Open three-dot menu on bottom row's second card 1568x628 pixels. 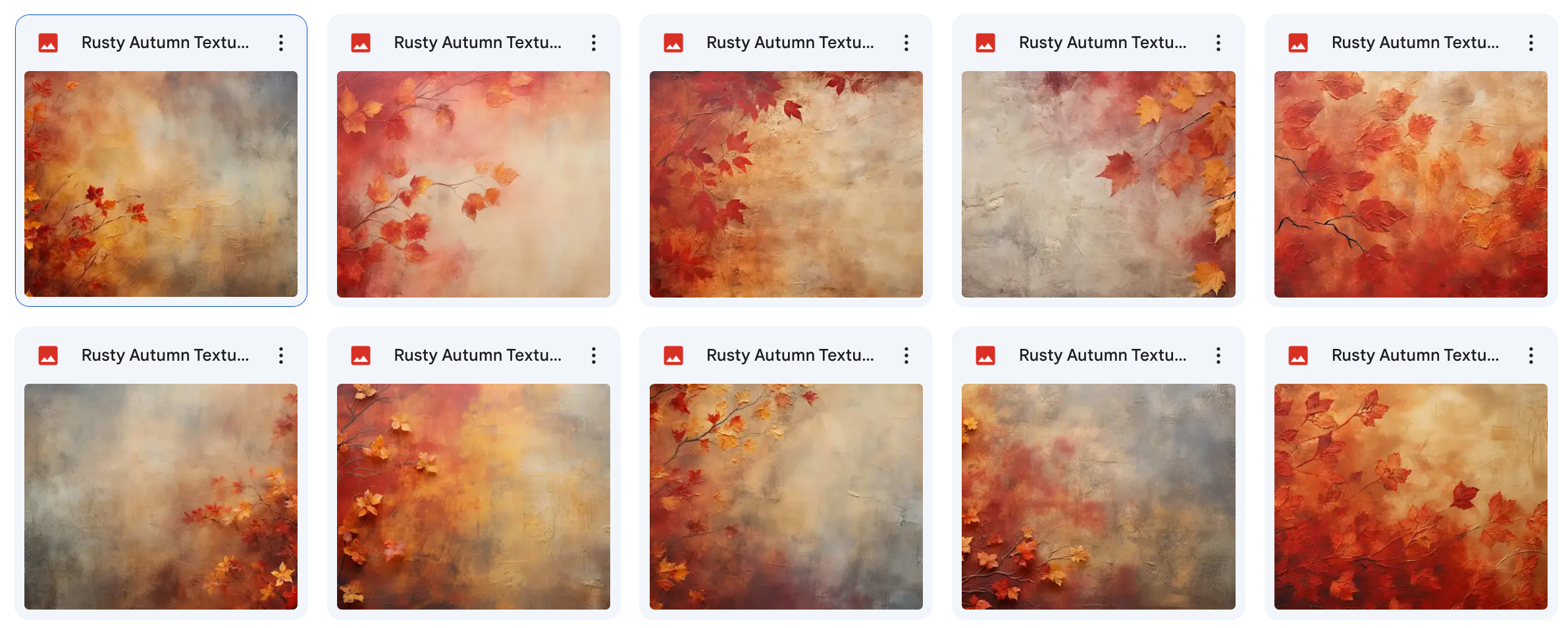pos(594,355)
